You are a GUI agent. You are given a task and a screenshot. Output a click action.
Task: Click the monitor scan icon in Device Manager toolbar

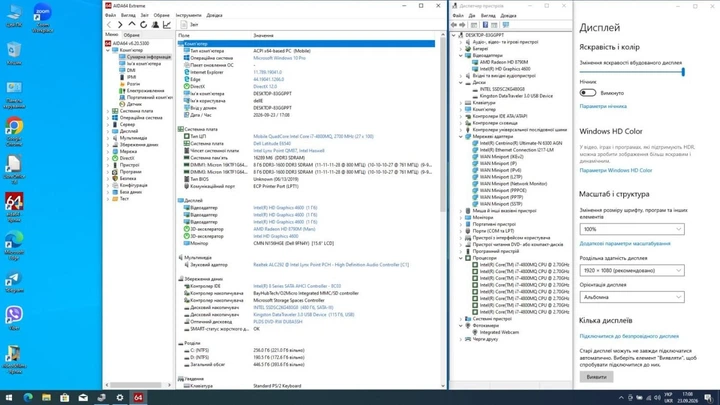pos(506,25)
